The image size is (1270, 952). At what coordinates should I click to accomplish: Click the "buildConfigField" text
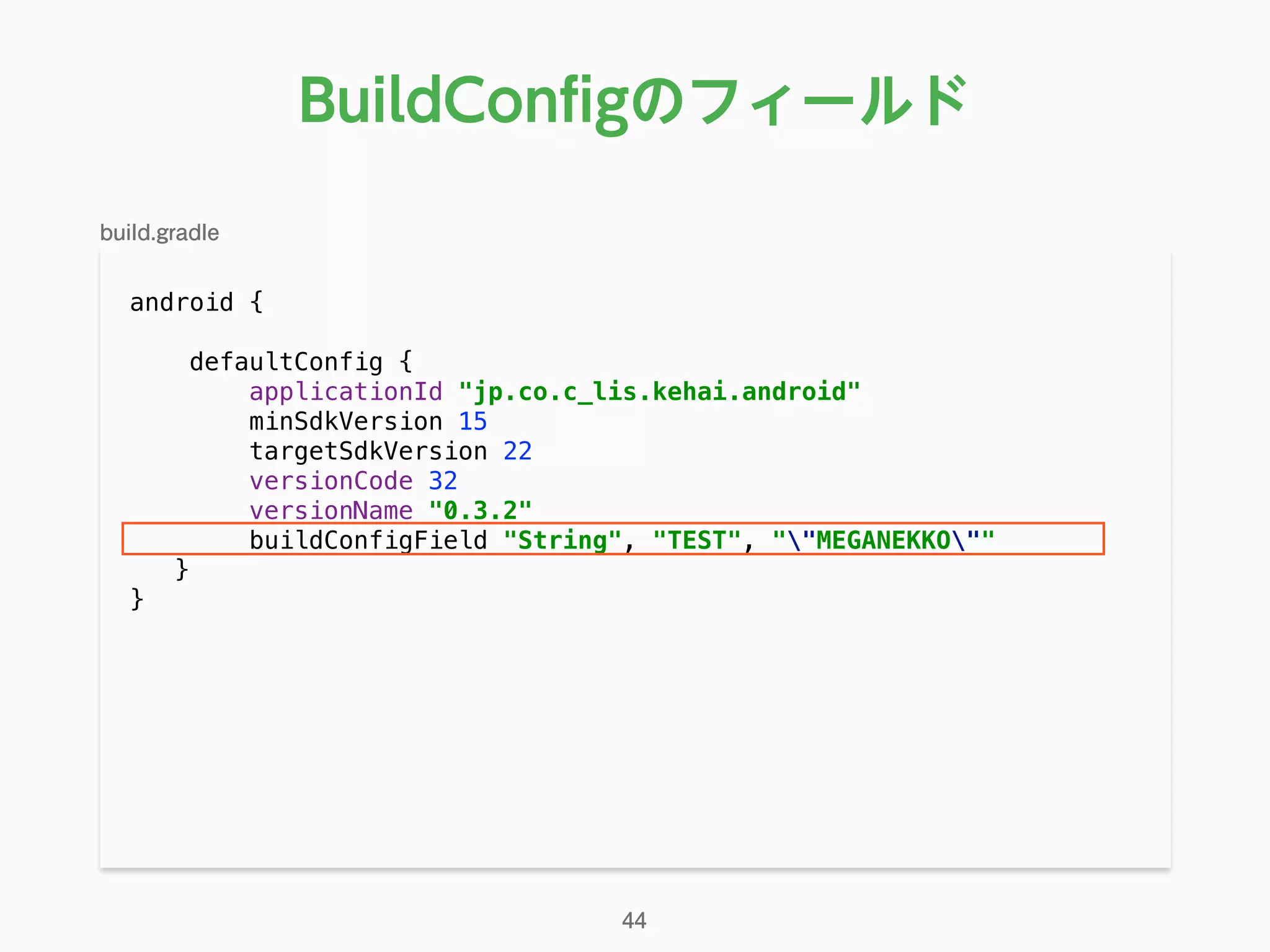pyautogui.click(x=368, y=540)
